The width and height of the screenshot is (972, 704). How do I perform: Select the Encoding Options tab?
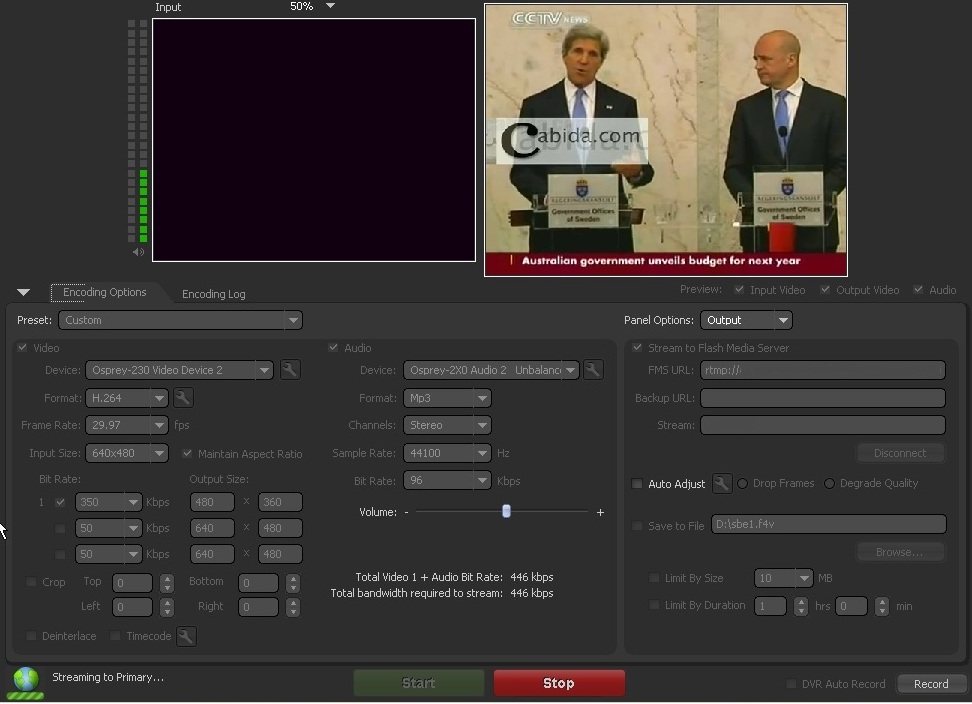pyautogui.click(x=104, y=292)
